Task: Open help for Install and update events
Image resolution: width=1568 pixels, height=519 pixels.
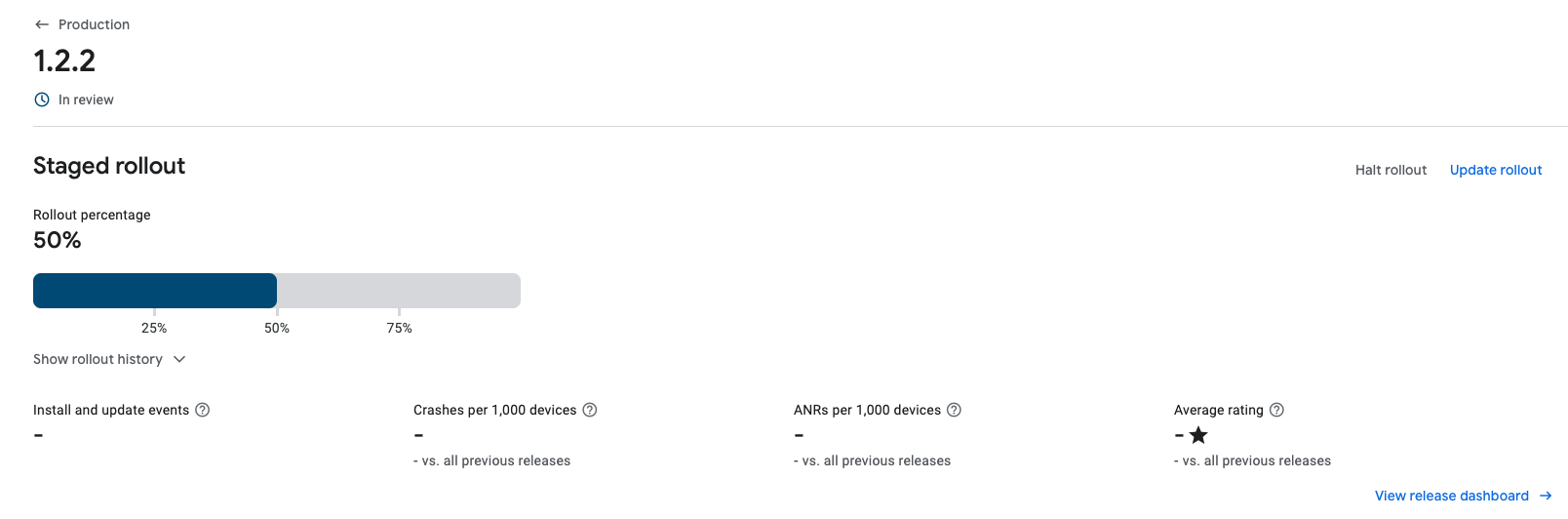Action: coord(203,410)
